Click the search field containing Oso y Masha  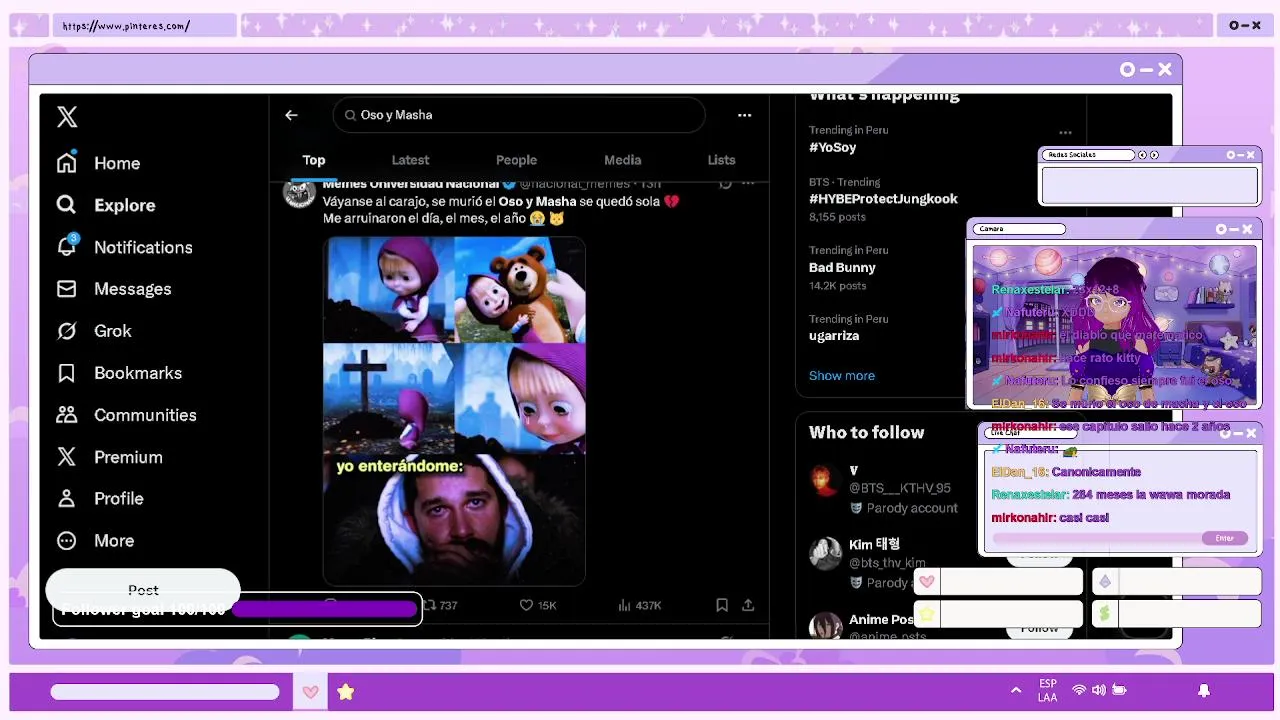click(519, 115)
